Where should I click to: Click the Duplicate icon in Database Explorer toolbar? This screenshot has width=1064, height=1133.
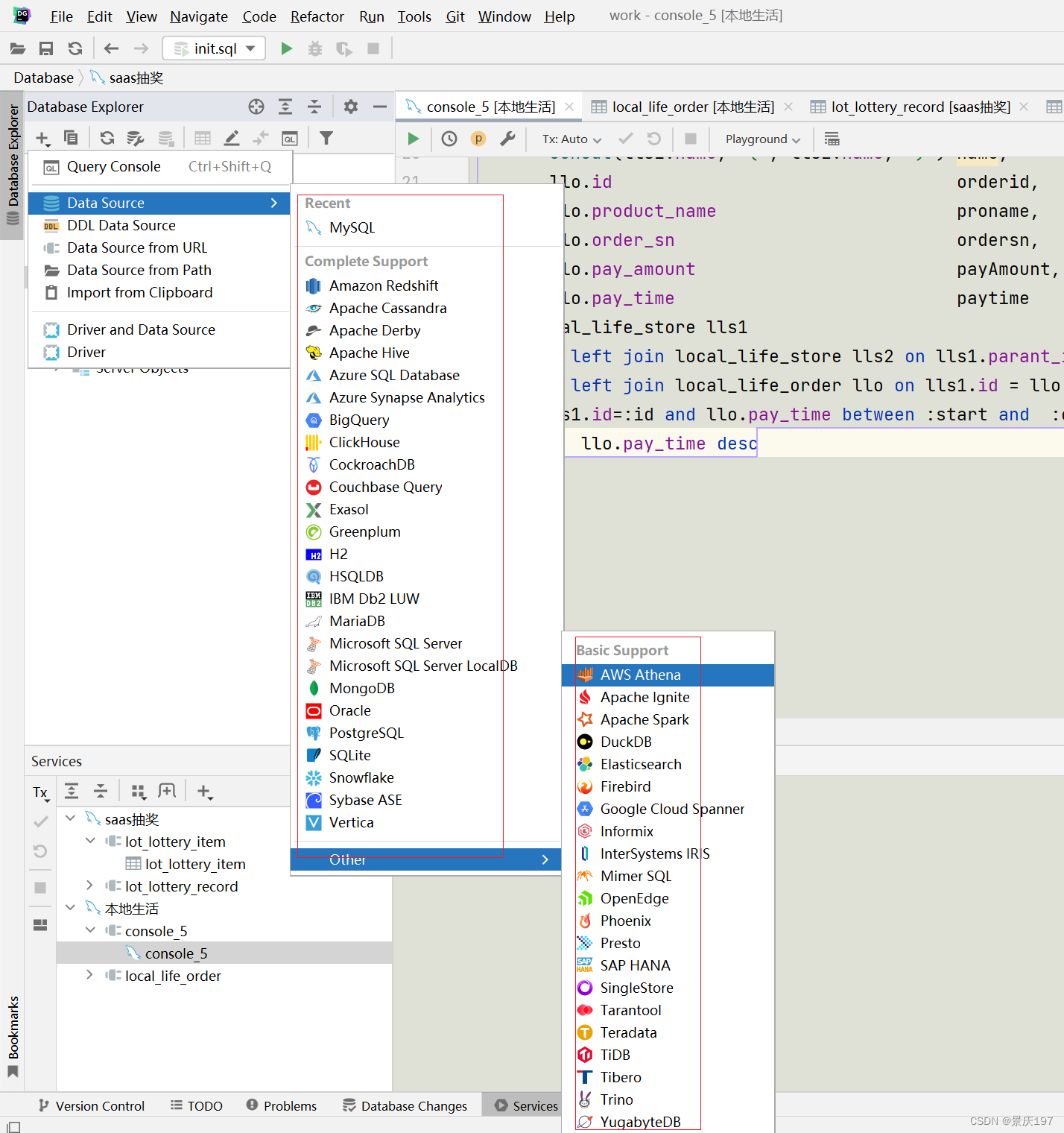click(71, 138)
